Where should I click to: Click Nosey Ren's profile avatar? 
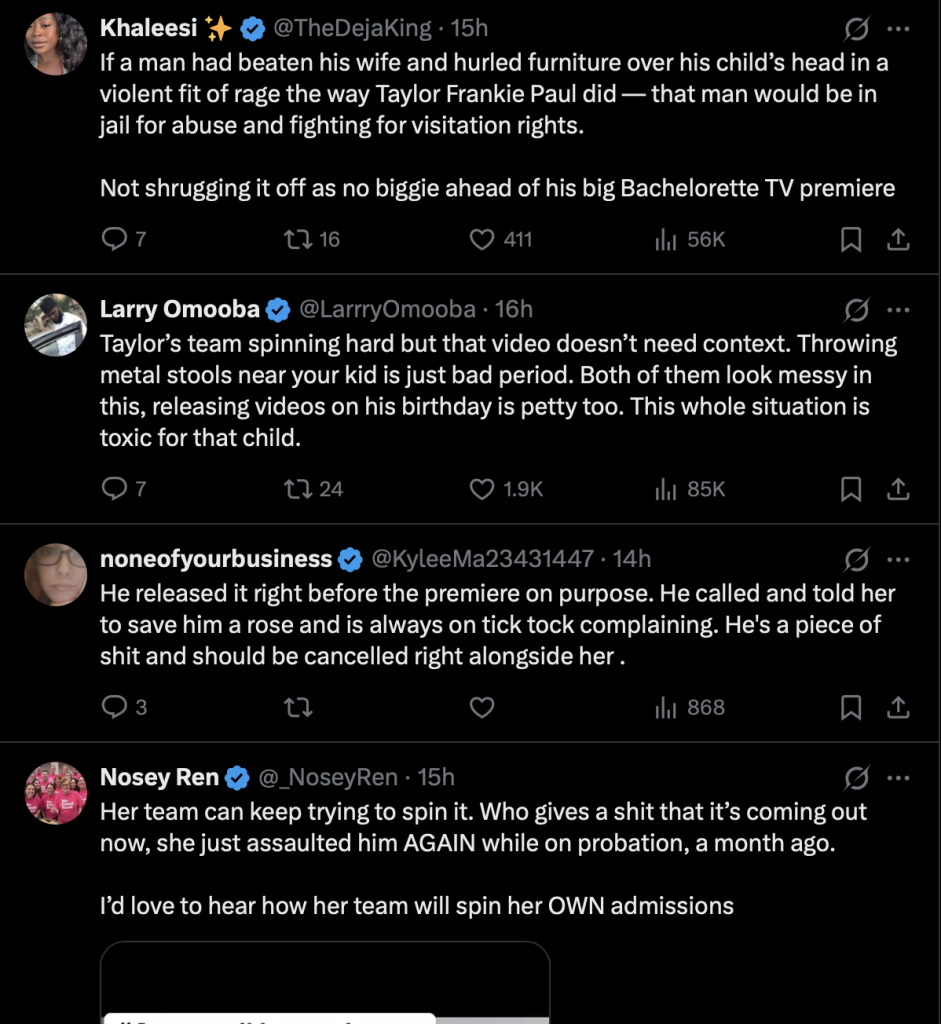click(x=56, y=793)
